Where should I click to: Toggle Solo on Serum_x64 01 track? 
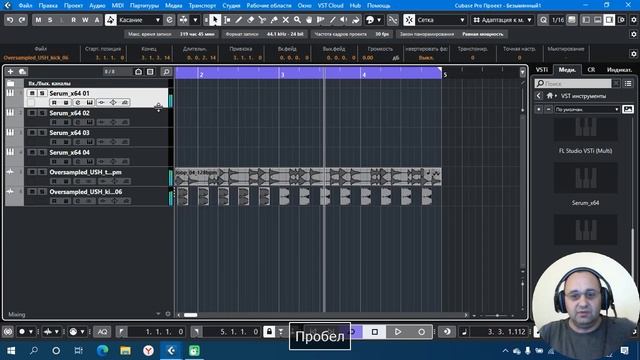click(x=42, y=93)
